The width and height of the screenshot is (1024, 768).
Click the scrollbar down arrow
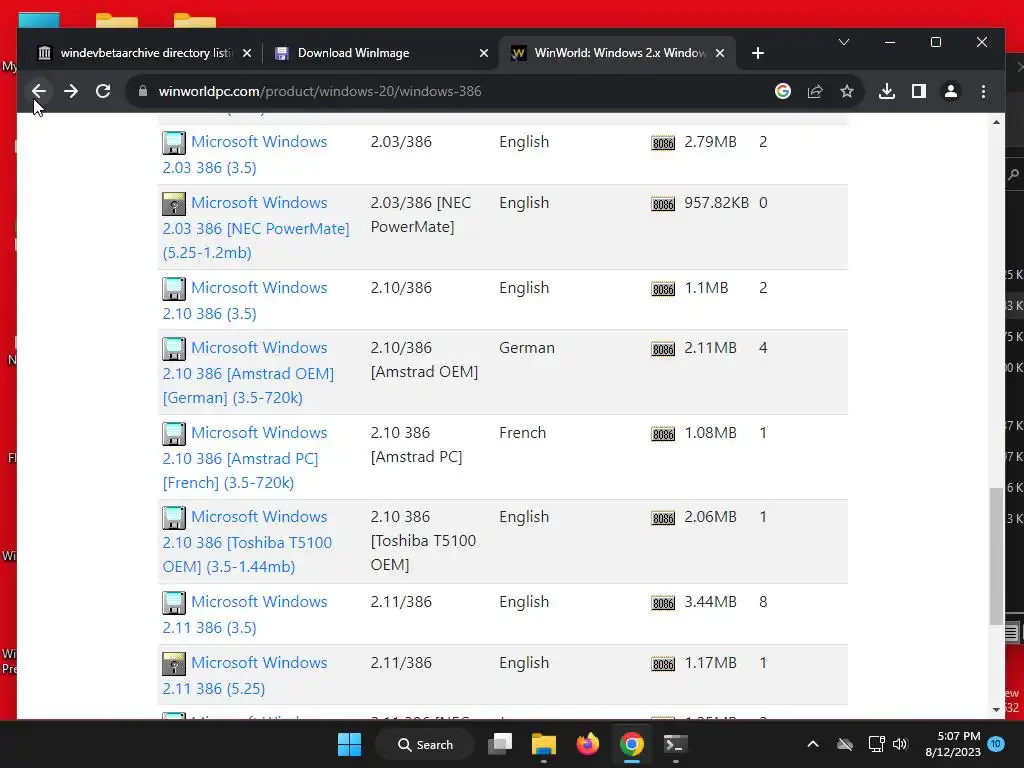[996, 710]
